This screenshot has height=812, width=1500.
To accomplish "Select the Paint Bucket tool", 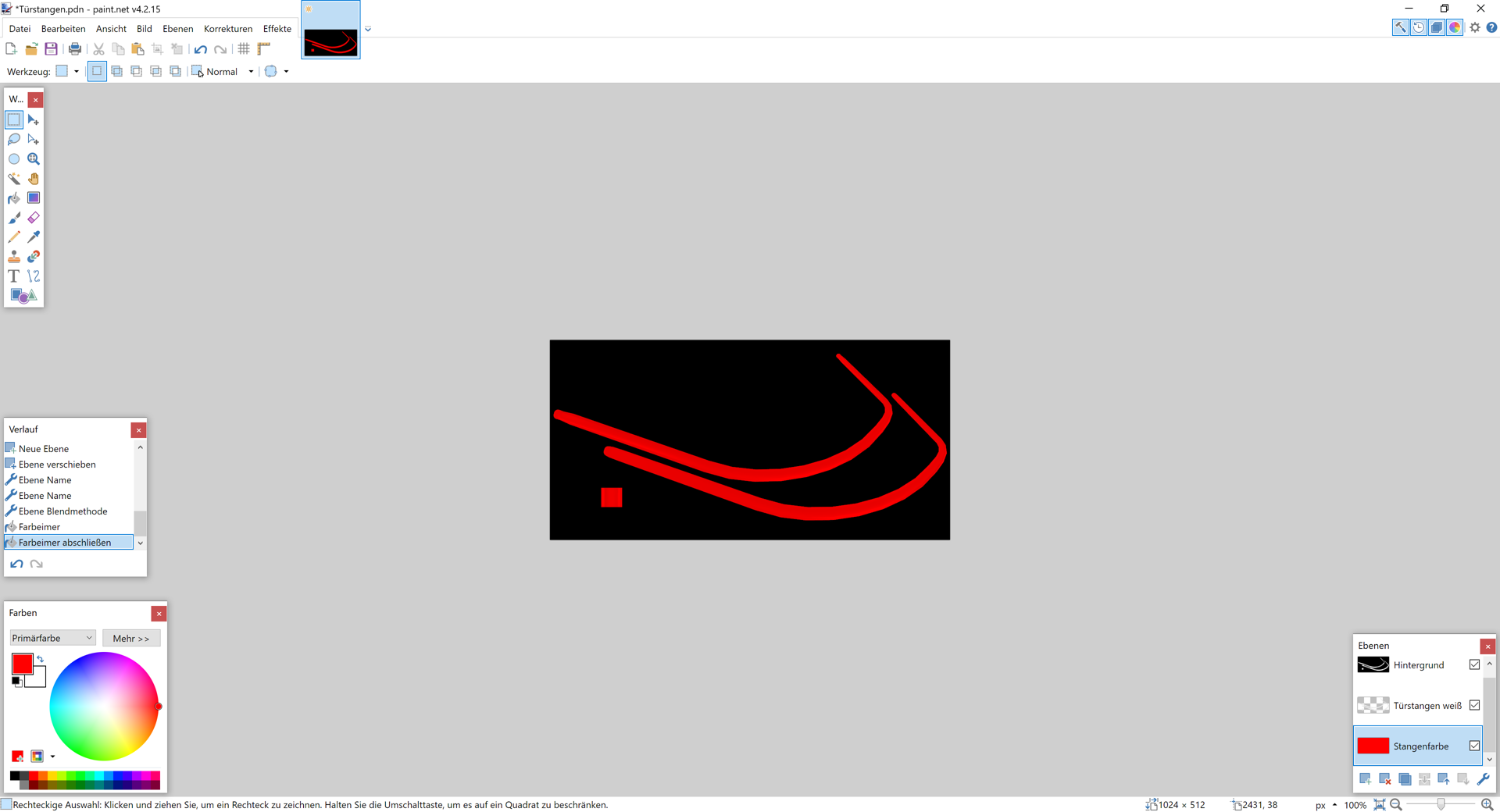I will coord(14,198).
